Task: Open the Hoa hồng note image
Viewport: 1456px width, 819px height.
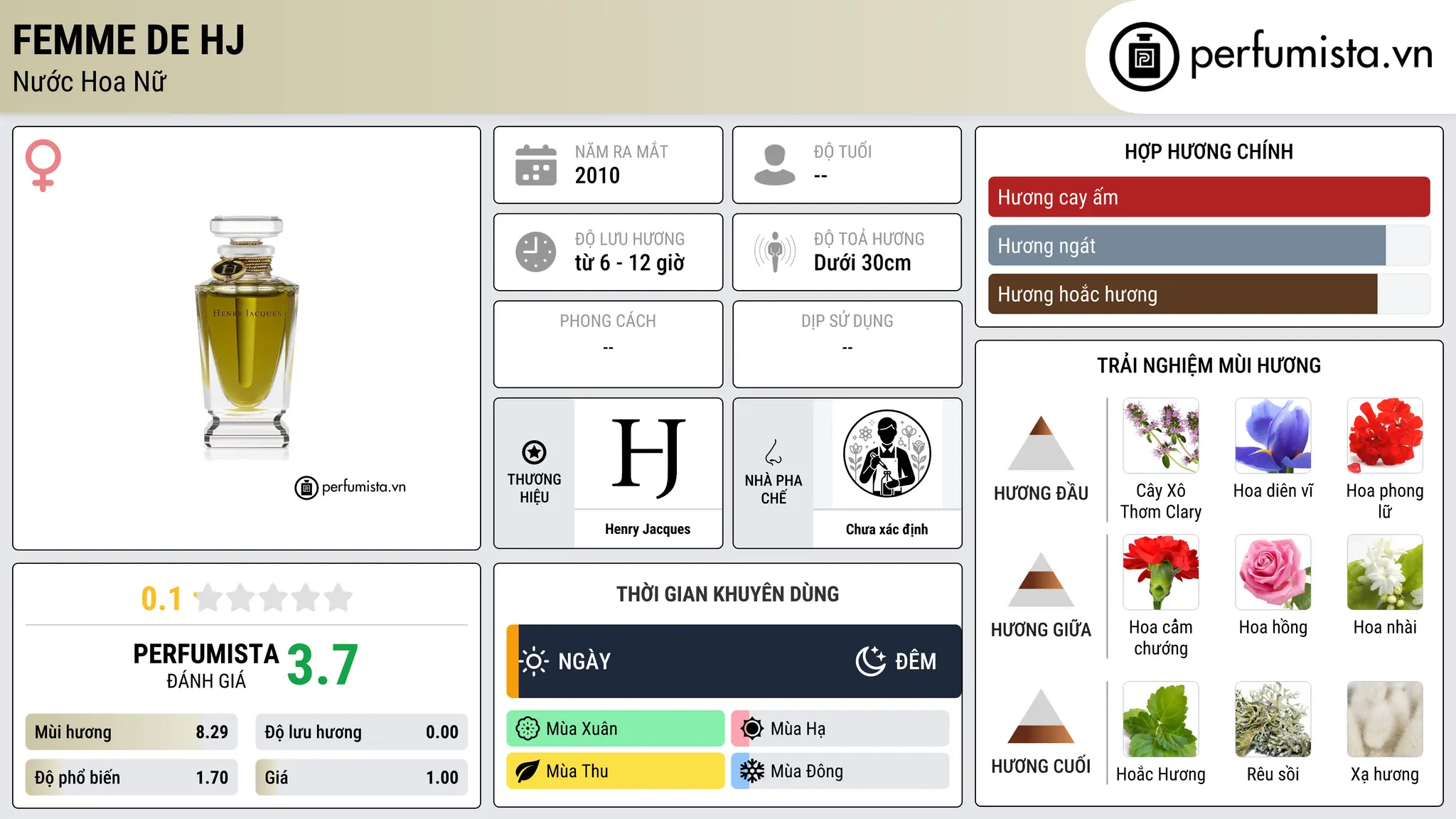Action: click(1273, 572)
